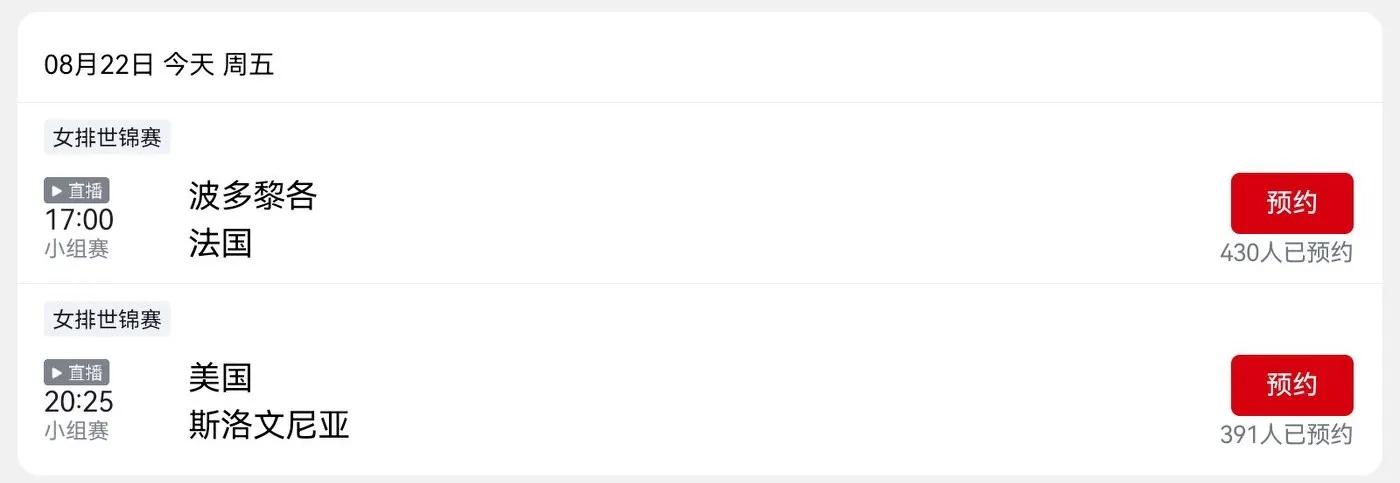The width and height of the screenshot is (1400, 483).
Task: Open the second 女排世锦赛 tag
Action: coord(107,320)
